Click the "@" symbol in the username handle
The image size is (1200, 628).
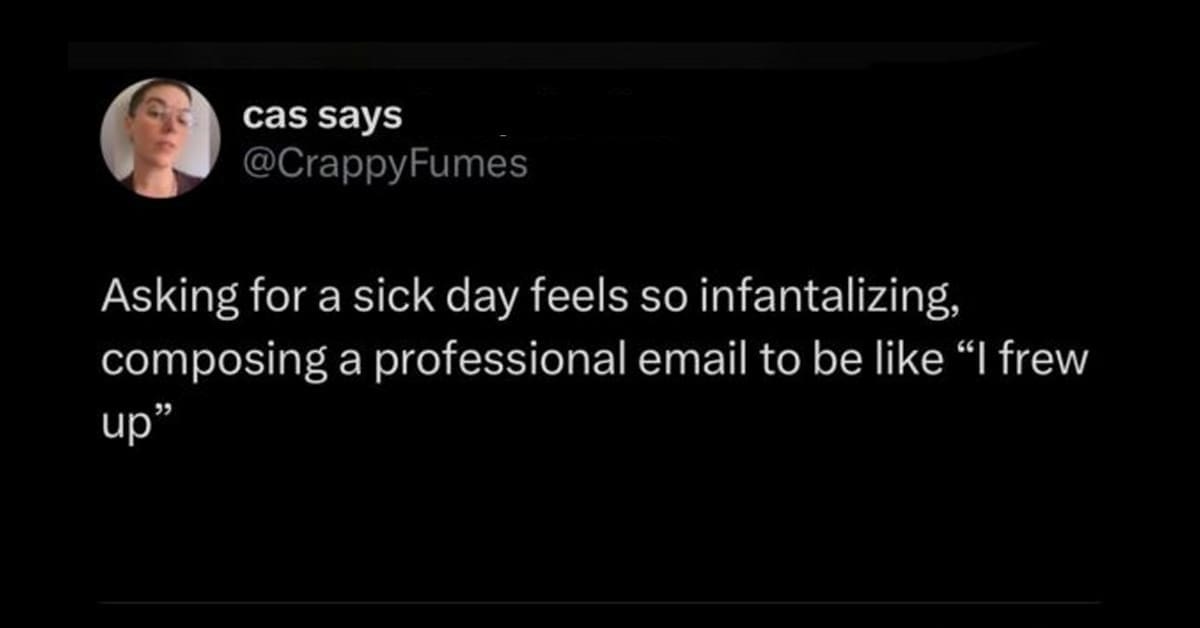(255, 163)
